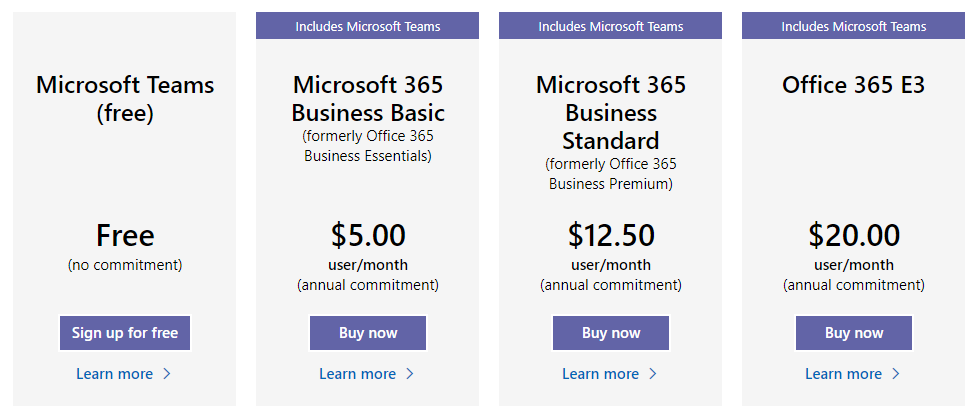Click the chevron arrow in the Office 365 E3 card
The width and height of the screenshot is (976, 417).
pyautogui.click(x=896, y=374)
